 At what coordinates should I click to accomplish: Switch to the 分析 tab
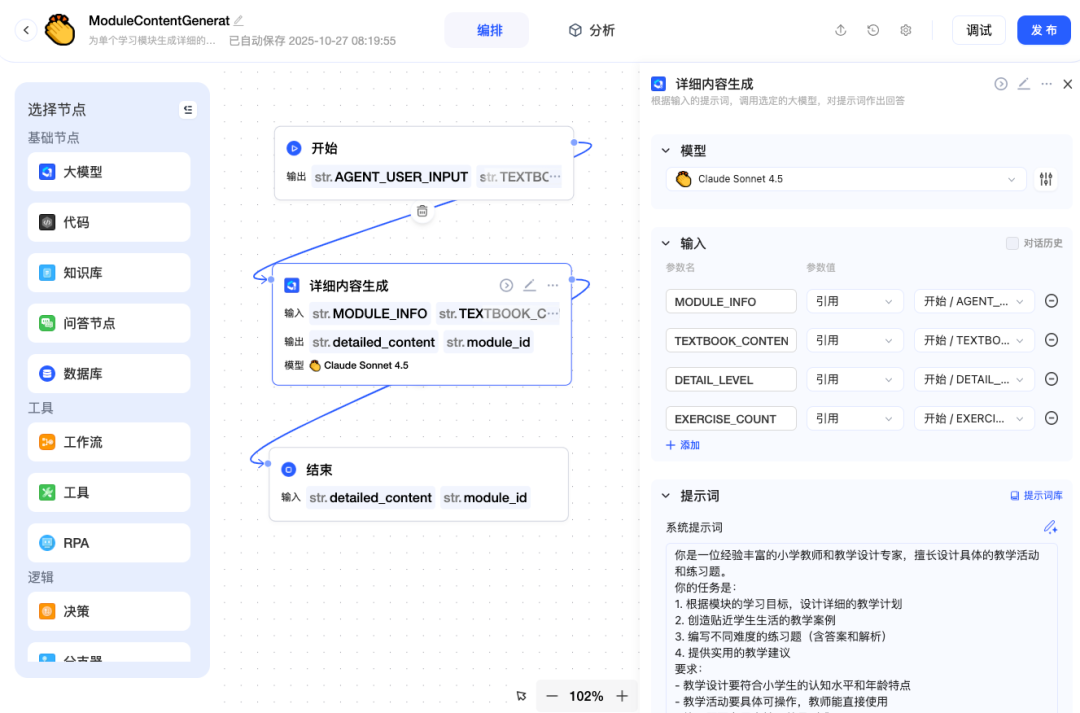[x=592, y=30]
